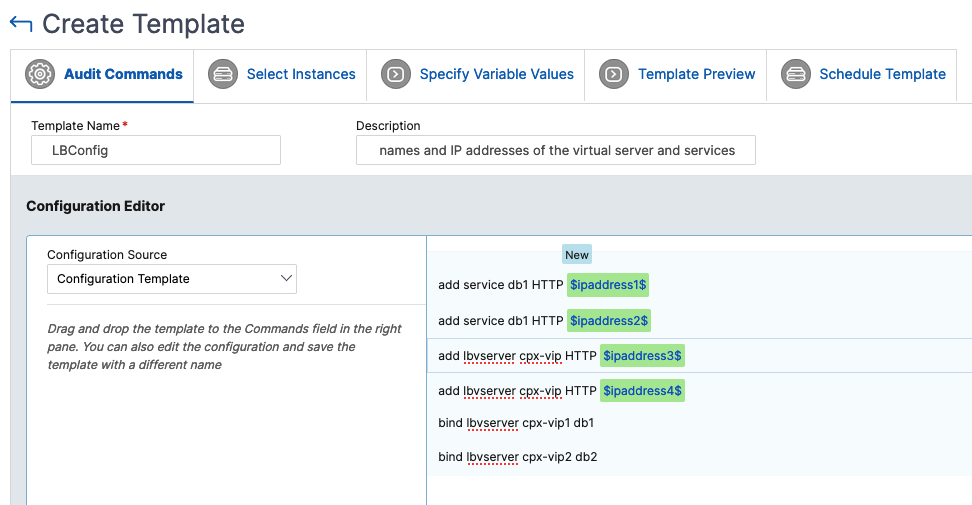Open the Template Preview tab
The image size is (972, 505).
(676, 76)
